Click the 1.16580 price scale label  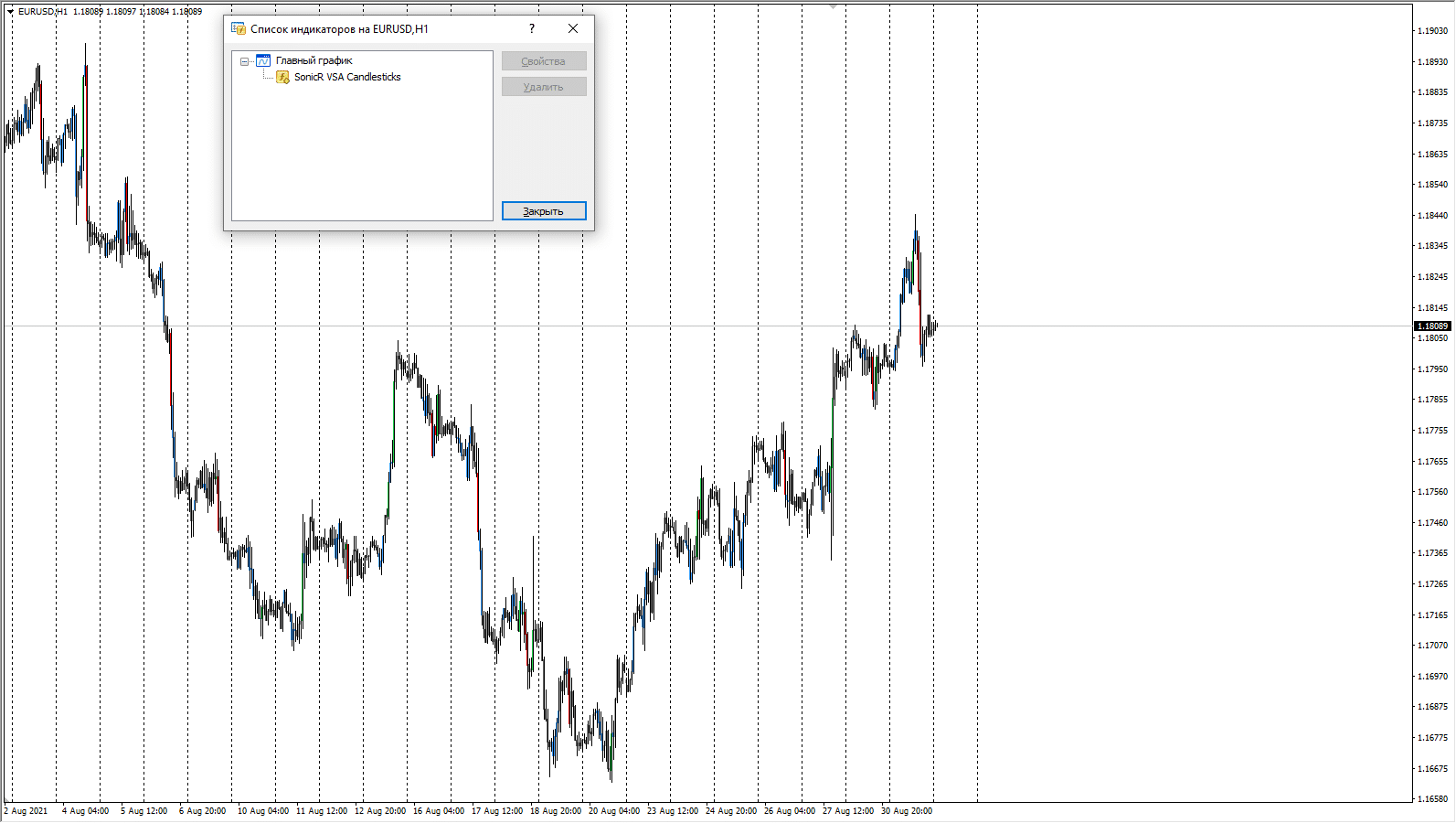click(x=1432, y=799)
